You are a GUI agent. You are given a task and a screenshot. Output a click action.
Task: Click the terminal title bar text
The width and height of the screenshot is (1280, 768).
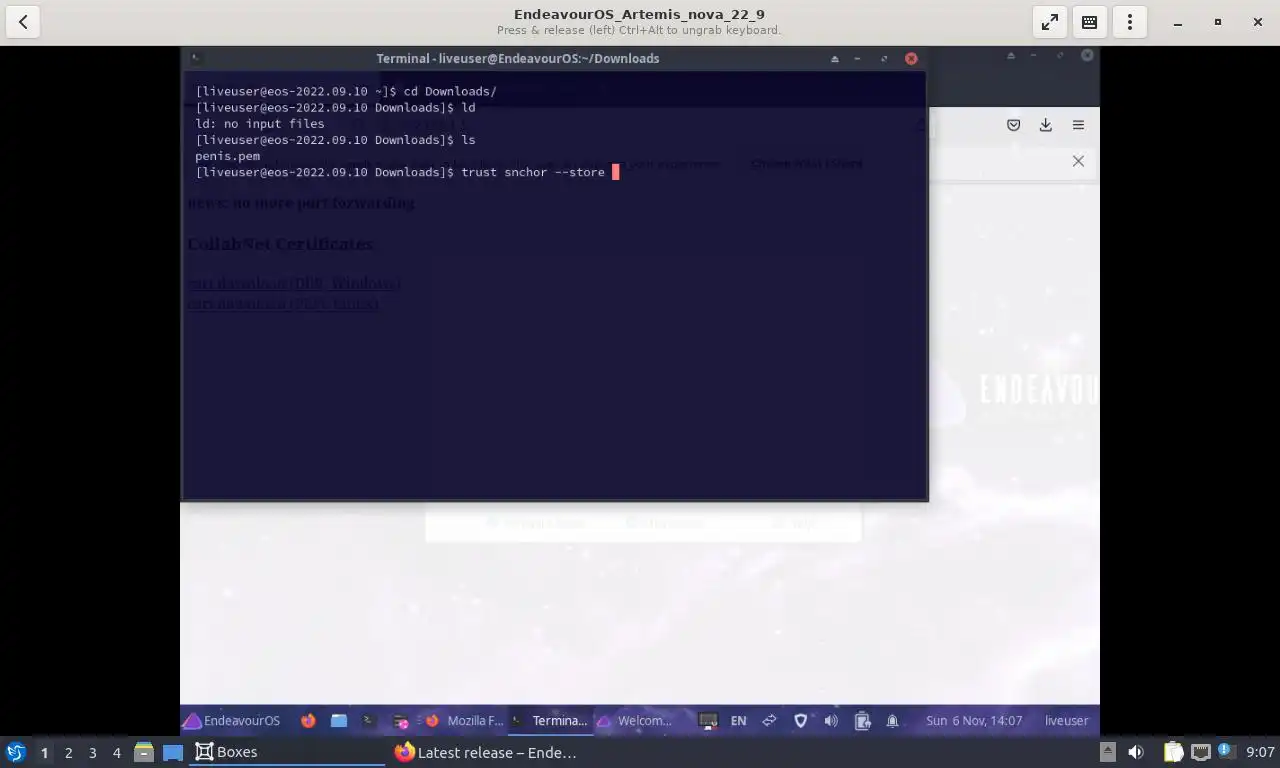click(x=518, y=58)
